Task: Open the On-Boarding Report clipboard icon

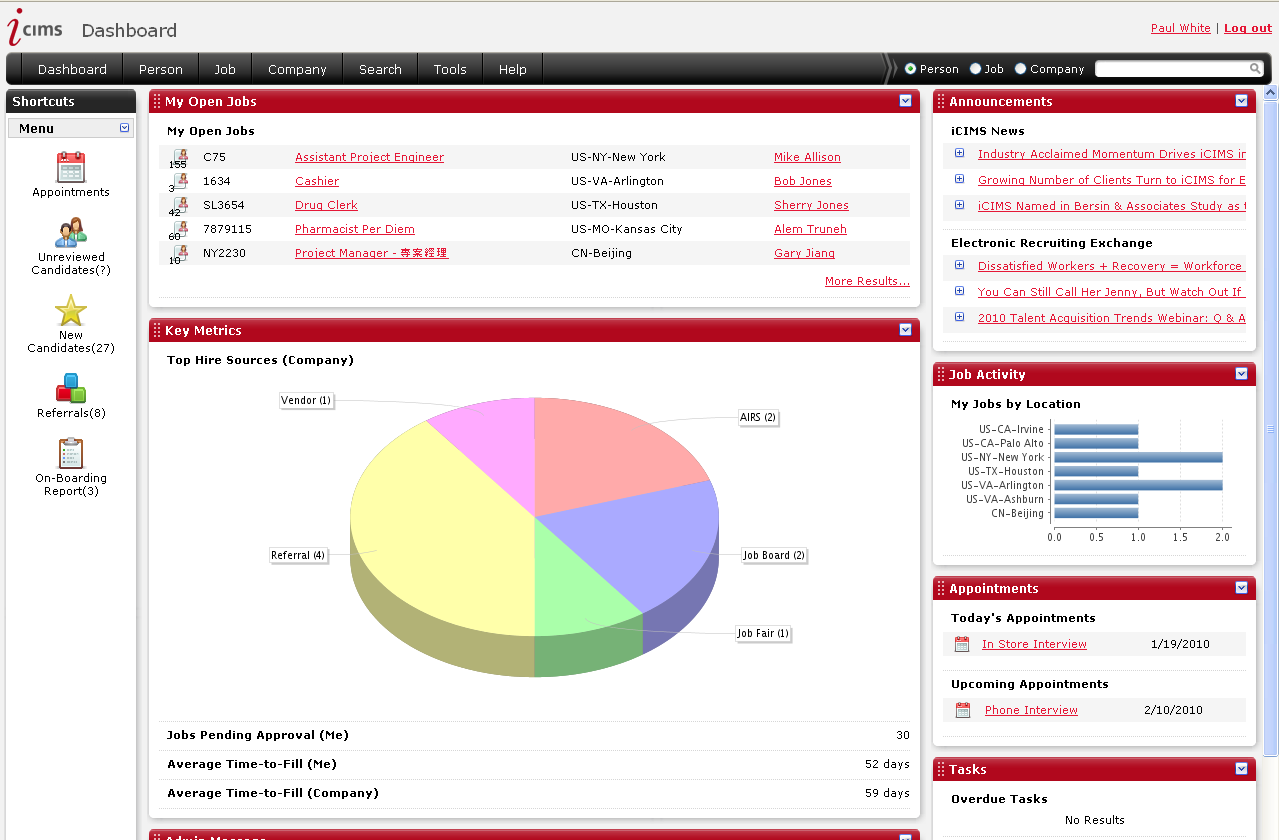Action: [71, 453]
